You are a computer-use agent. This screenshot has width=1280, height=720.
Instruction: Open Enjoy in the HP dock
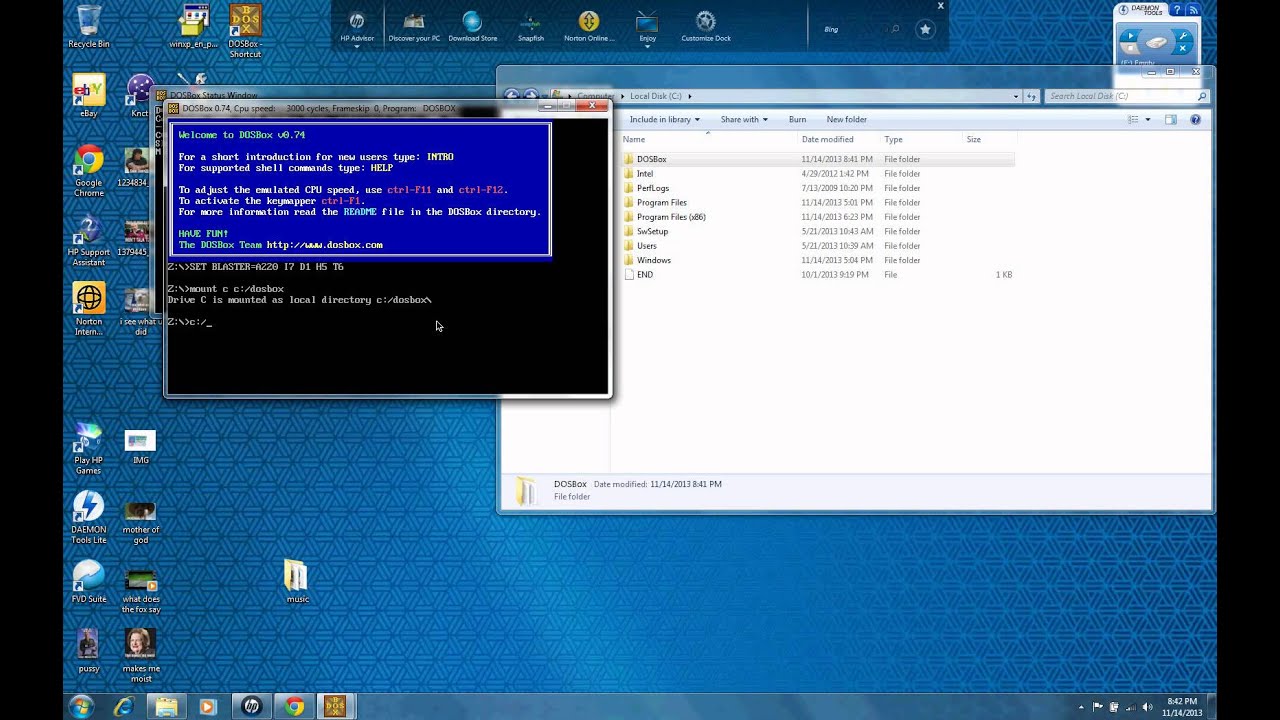(647, 27)
